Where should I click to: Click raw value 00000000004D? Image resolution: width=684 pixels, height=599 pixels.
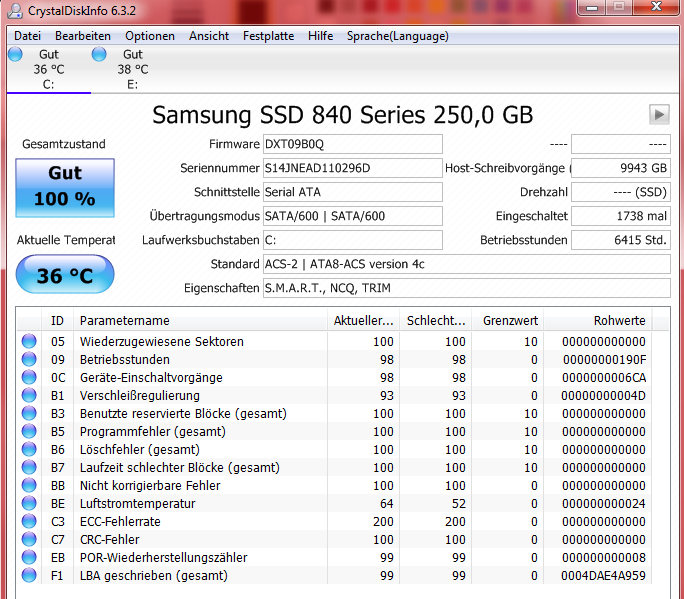(x=603, y=395)
